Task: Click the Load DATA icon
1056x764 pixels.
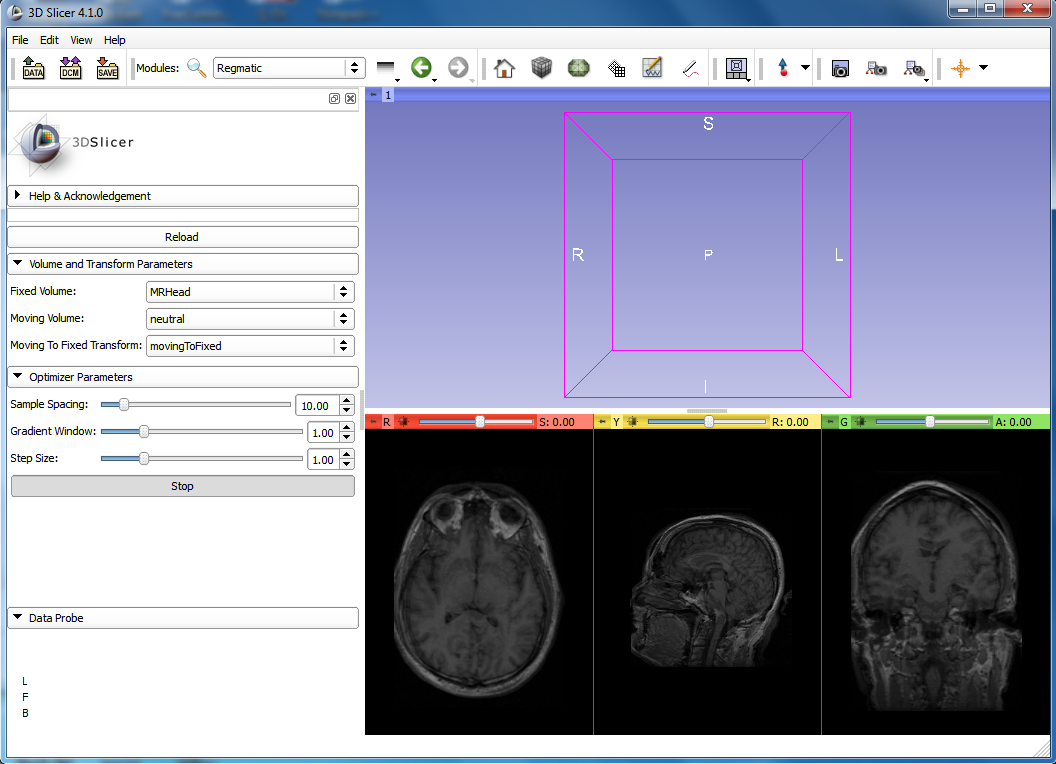Action: (33, 68)
